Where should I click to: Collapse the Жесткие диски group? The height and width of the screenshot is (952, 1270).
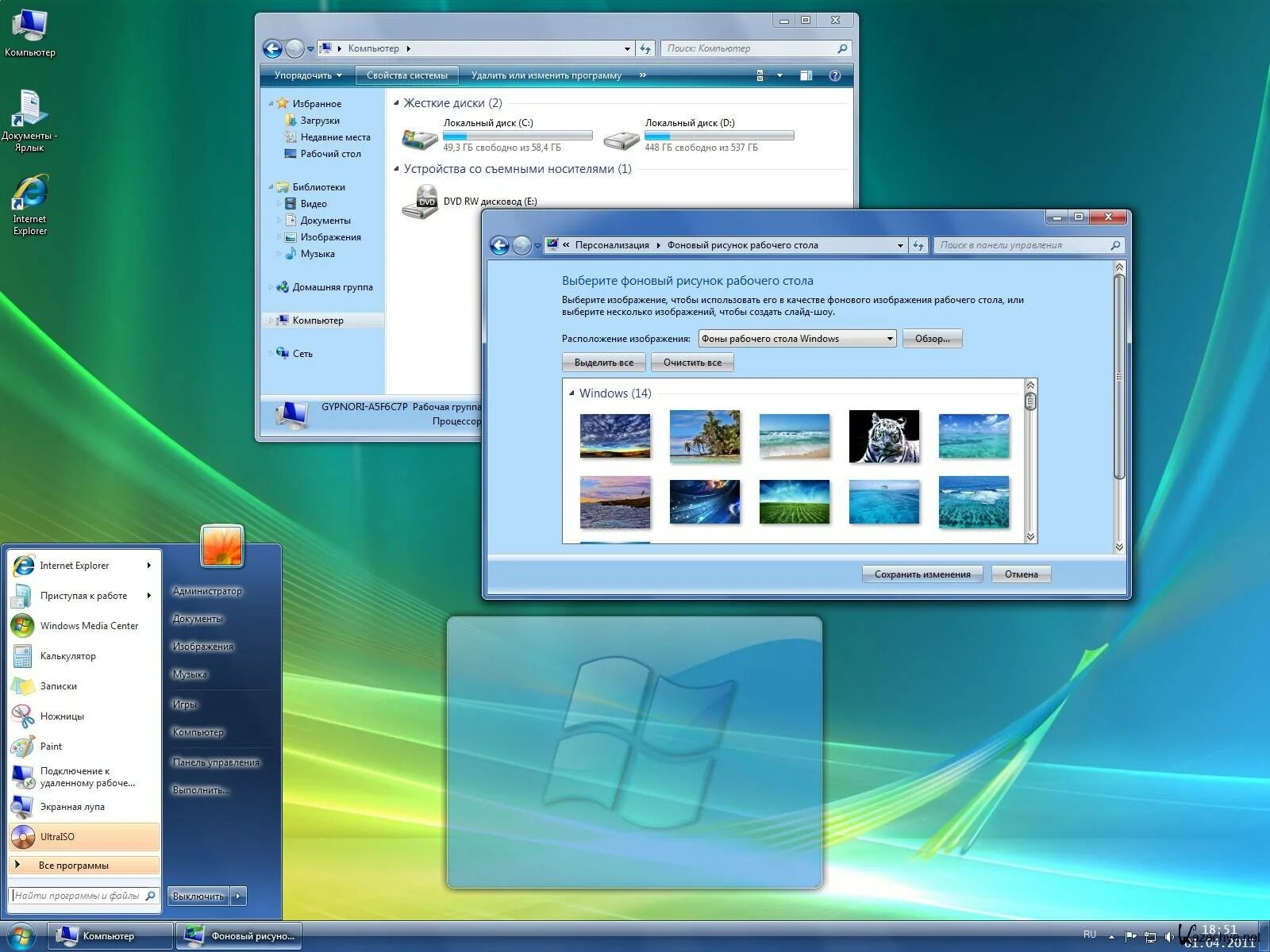point(397,102)
